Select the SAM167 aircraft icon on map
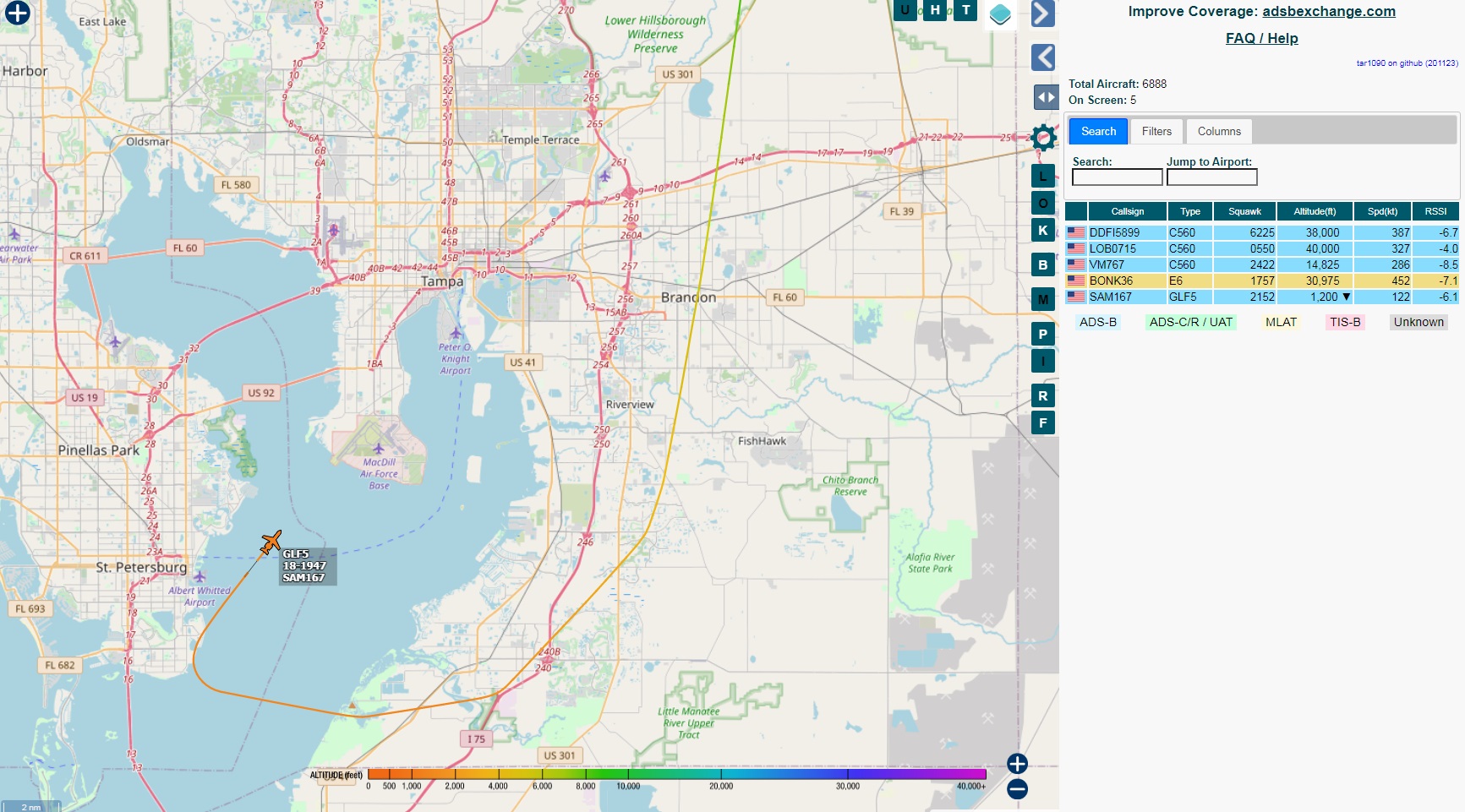The height and width of the screenshot is (812, 1465). click(x=271, y=542)
